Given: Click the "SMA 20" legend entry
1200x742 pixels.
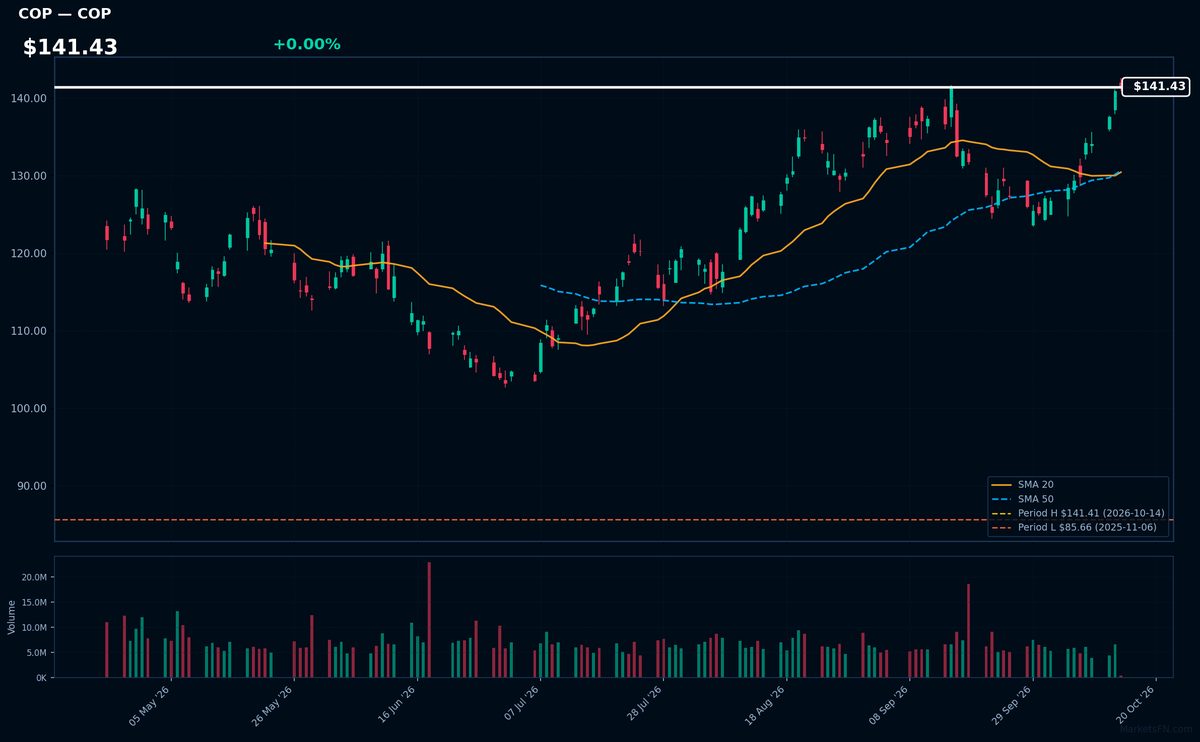Looking at the screenshot, I should coord(1036,485).
